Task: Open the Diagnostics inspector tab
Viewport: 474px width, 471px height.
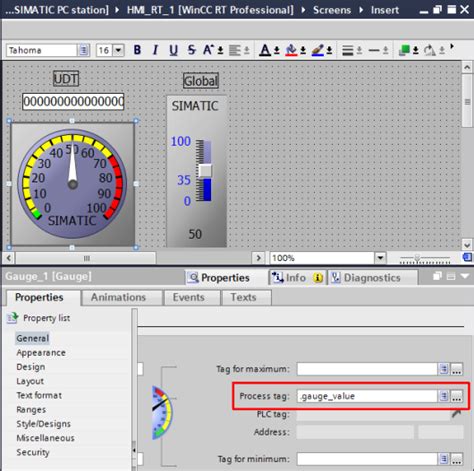Action: coord(373,278)
